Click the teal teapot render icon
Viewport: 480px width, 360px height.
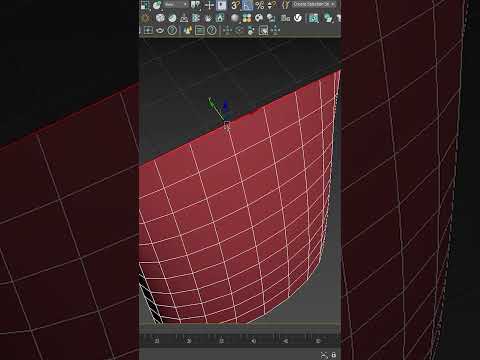[x=328, y=18]
